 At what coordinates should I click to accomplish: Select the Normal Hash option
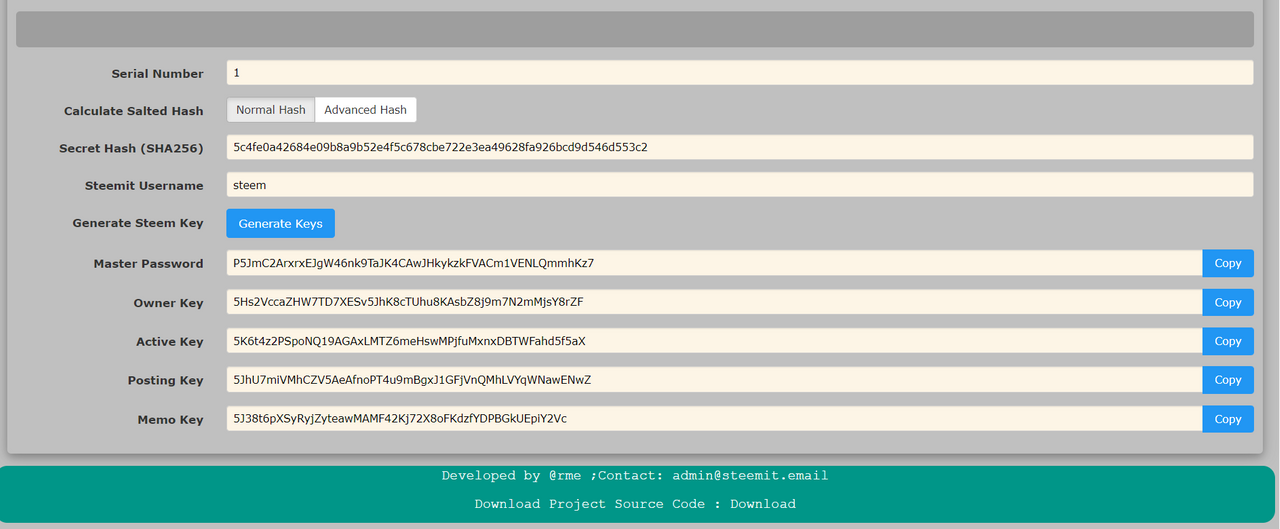click(271, 110)
